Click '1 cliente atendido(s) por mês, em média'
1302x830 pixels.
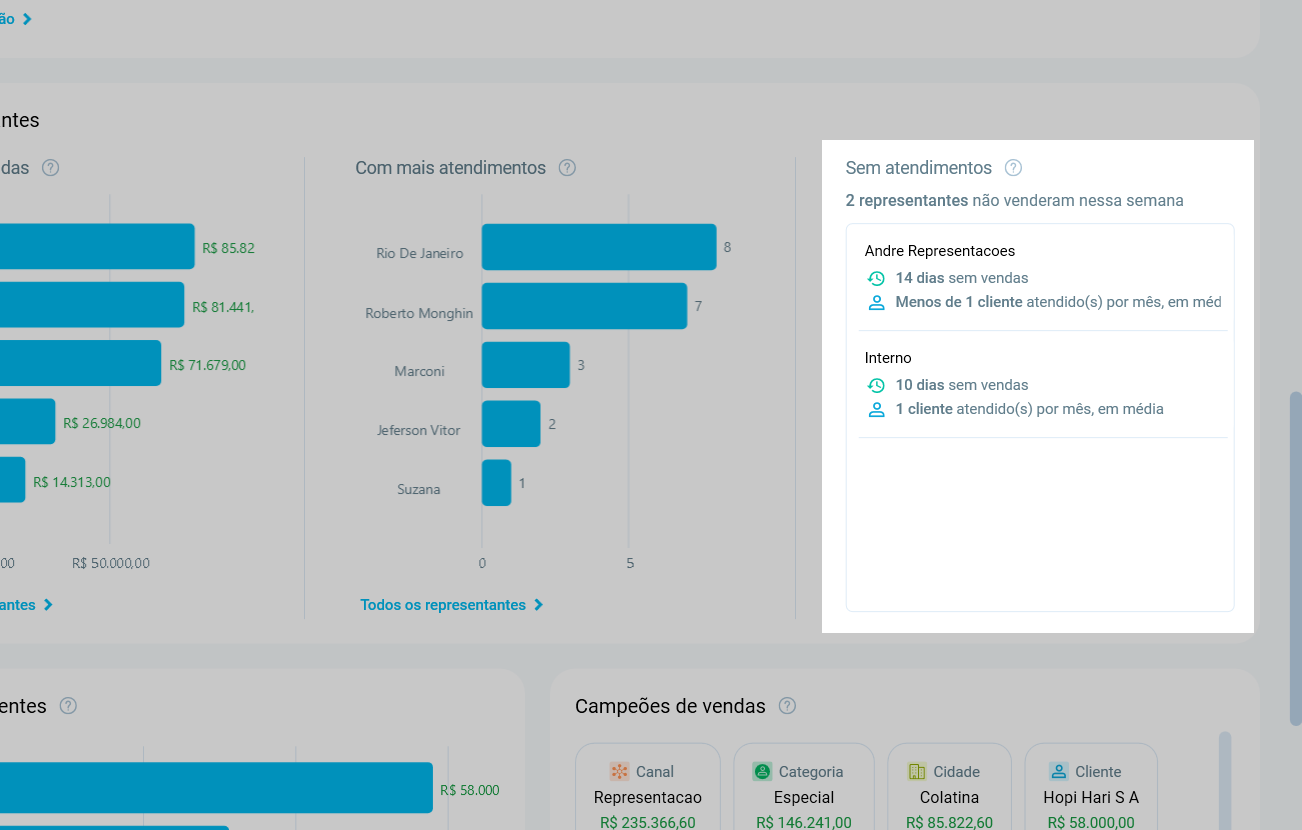(x=1030, y=409)
